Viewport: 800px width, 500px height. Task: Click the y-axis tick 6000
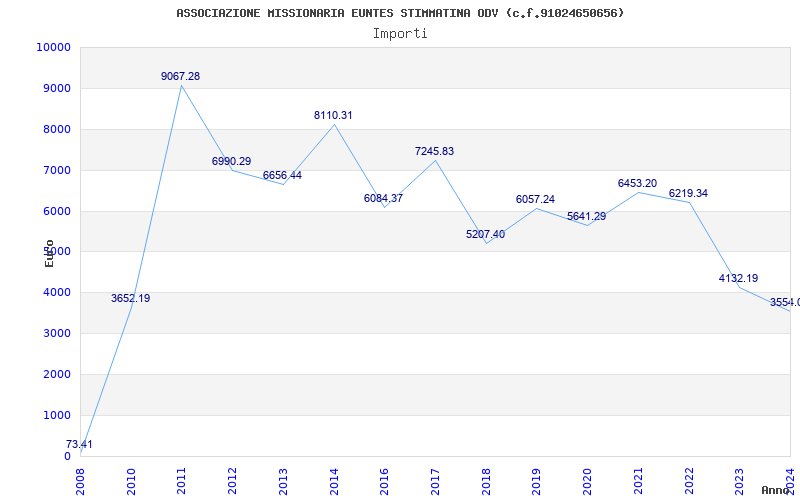(x=56, y=211)
